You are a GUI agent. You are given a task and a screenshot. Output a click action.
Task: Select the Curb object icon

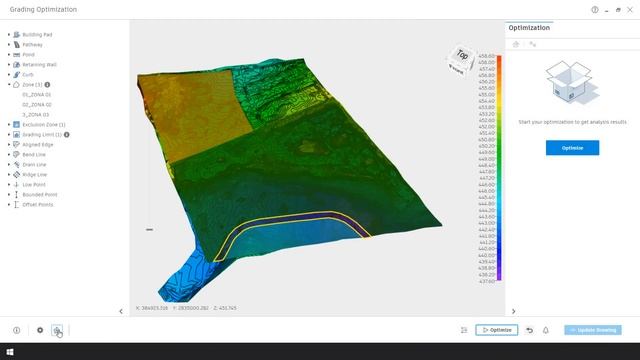(x=17, y=75)
